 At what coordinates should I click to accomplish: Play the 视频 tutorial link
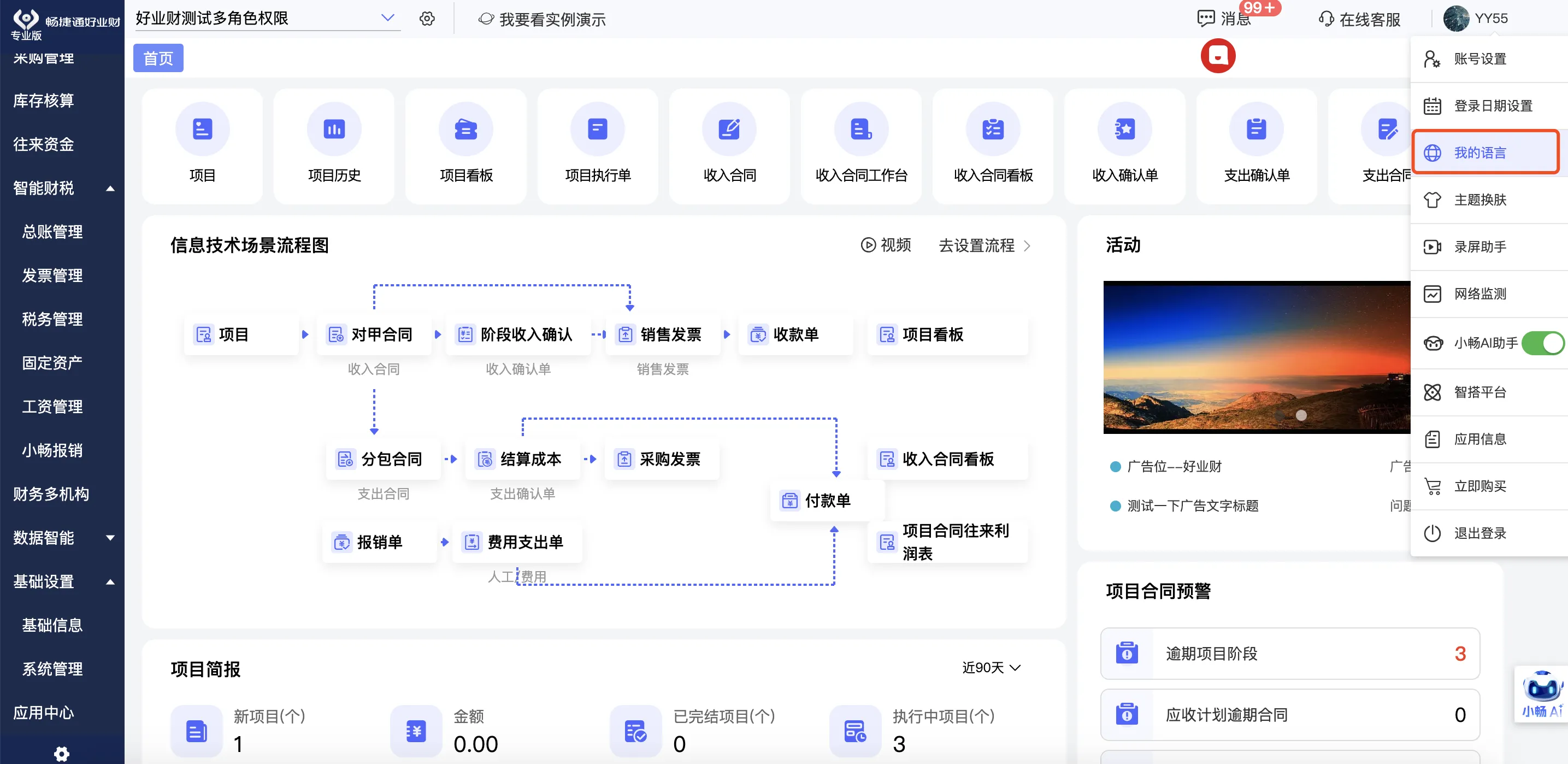886,245
